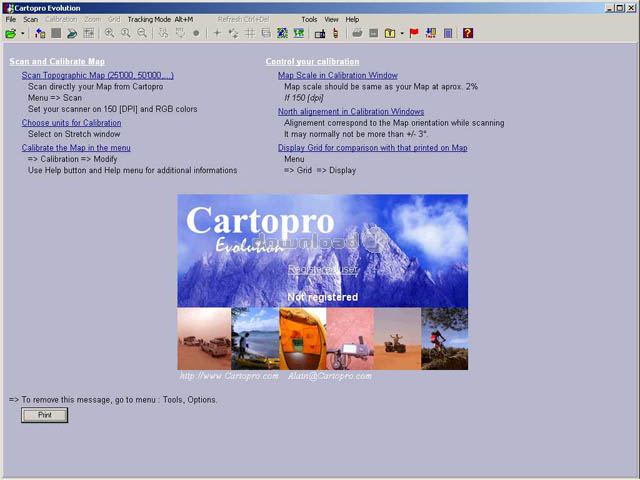Click the Scan and Calibrate Map heading

coord(57,62)
